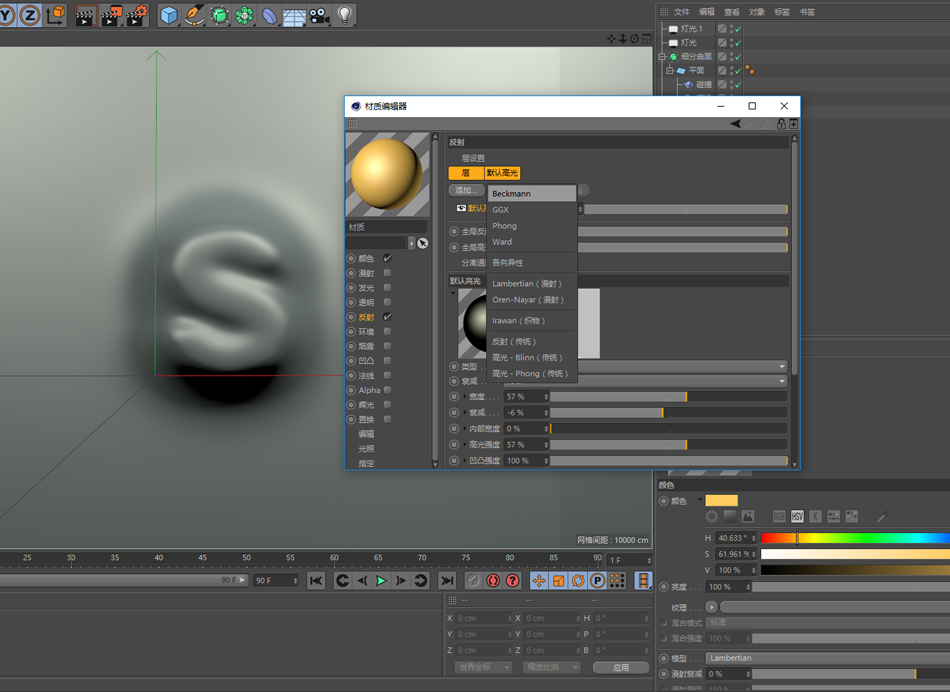The width and height of the screenshot is (950, 692).
Task: Enable the Alpha channel checkbox
Action: [388, 390]
